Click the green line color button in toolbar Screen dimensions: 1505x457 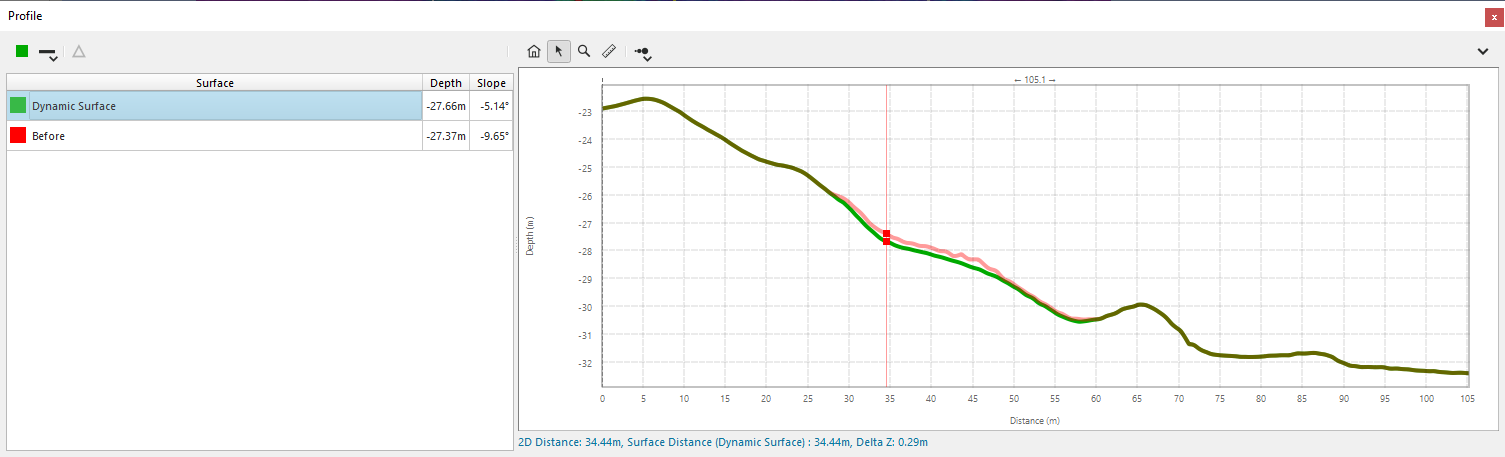click(x=22, y=51)
